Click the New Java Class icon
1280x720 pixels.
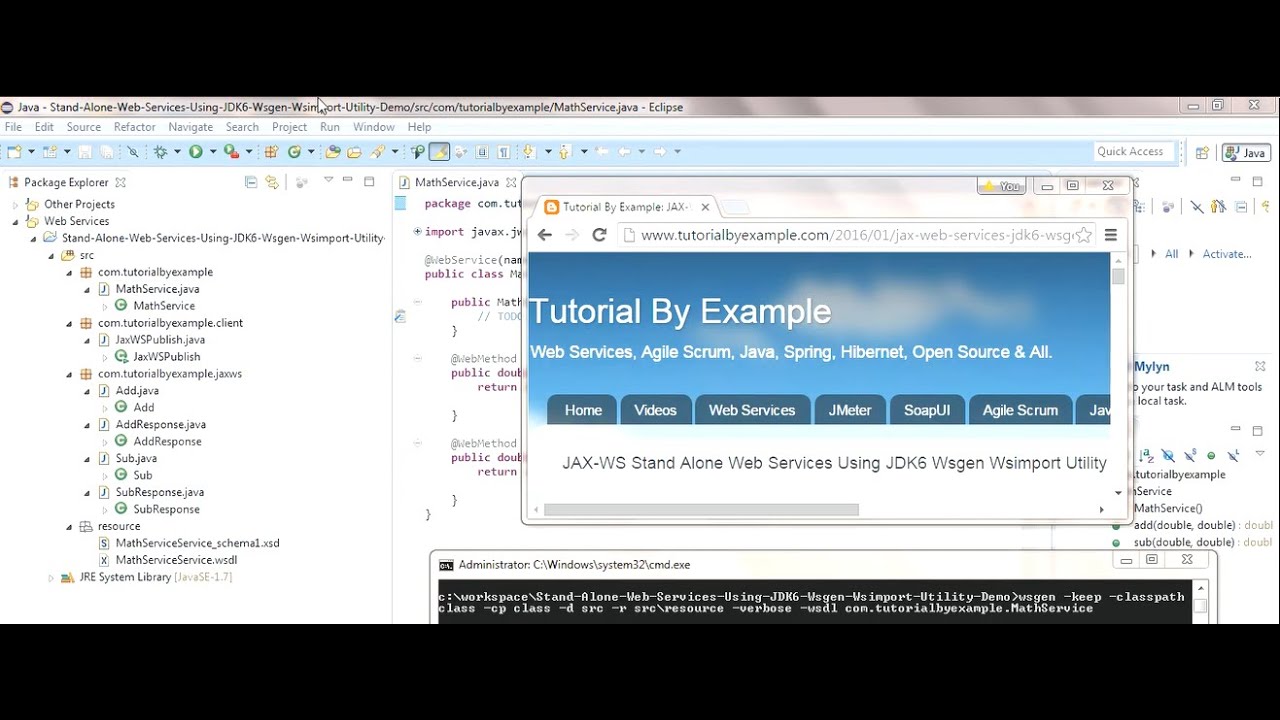click(294, 152)
